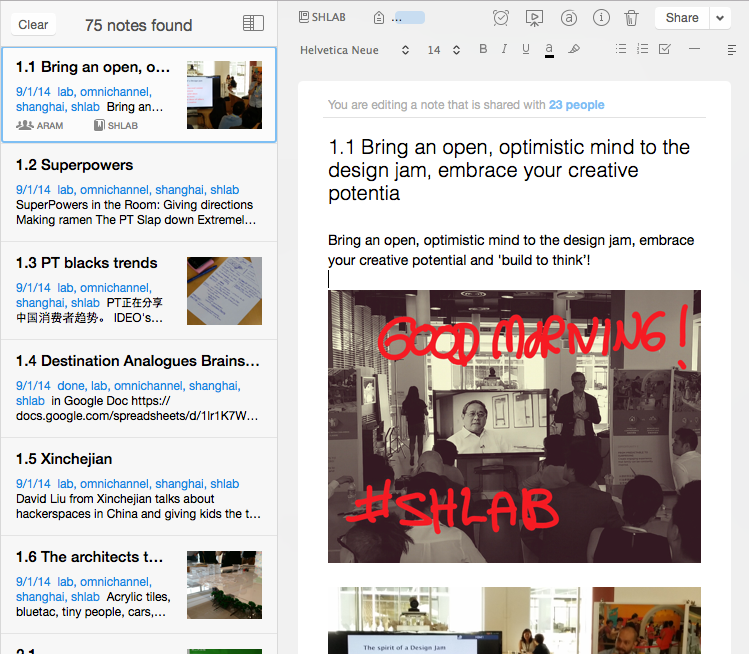
Task: Insert a bulleted list
Action: 621,49
